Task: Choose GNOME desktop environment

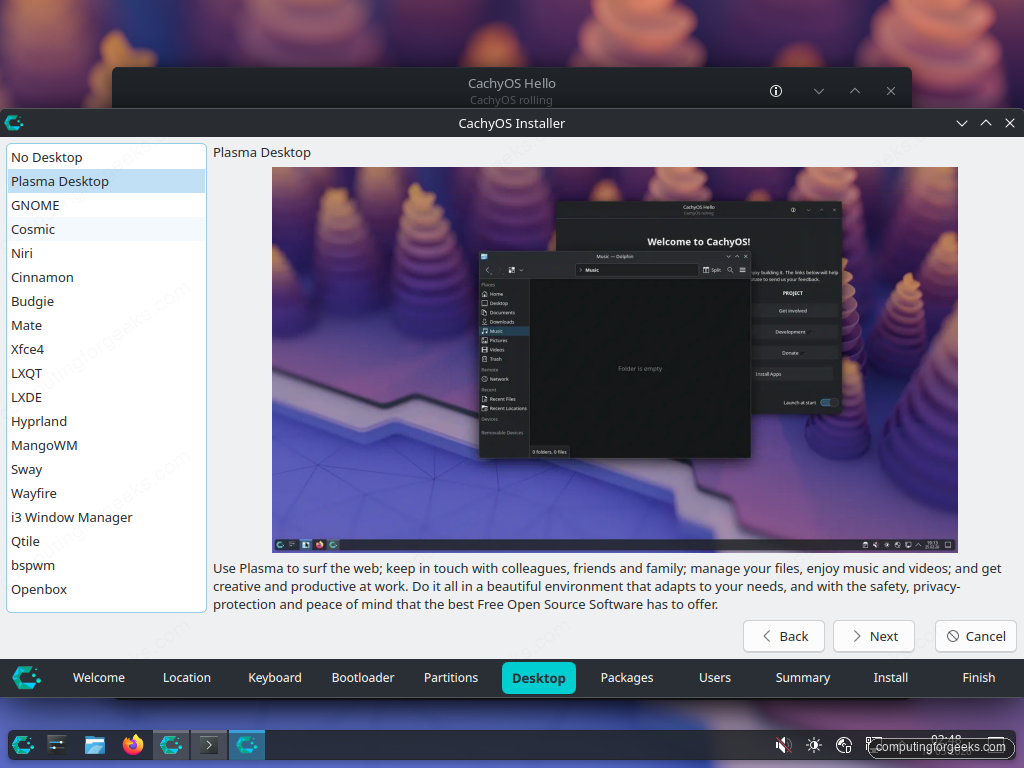Action: click(x=106, y=205)
